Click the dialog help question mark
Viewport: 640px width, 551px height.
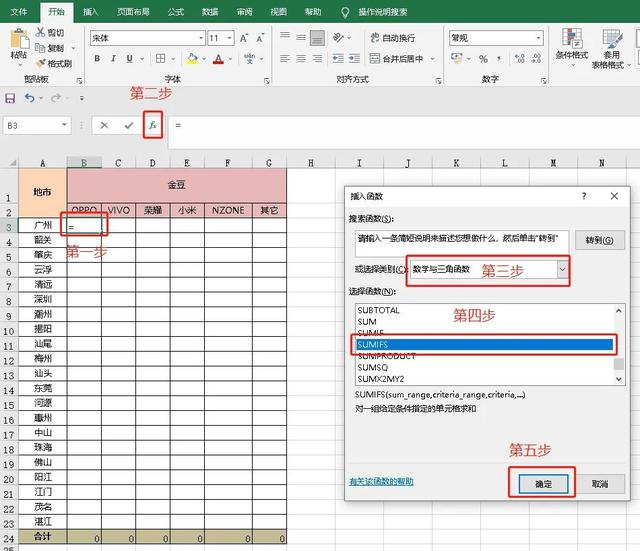pos(584,196)
